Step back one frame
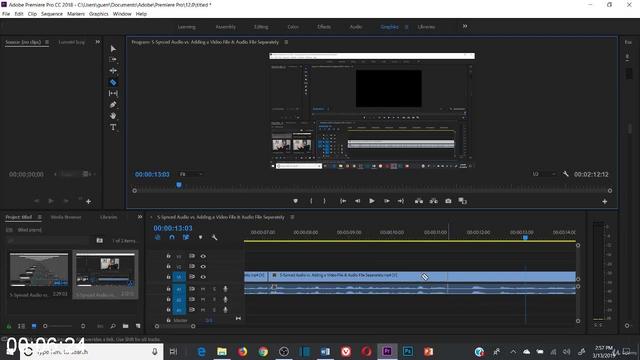This screenshot has height=360, width=640. click(357, 201)
